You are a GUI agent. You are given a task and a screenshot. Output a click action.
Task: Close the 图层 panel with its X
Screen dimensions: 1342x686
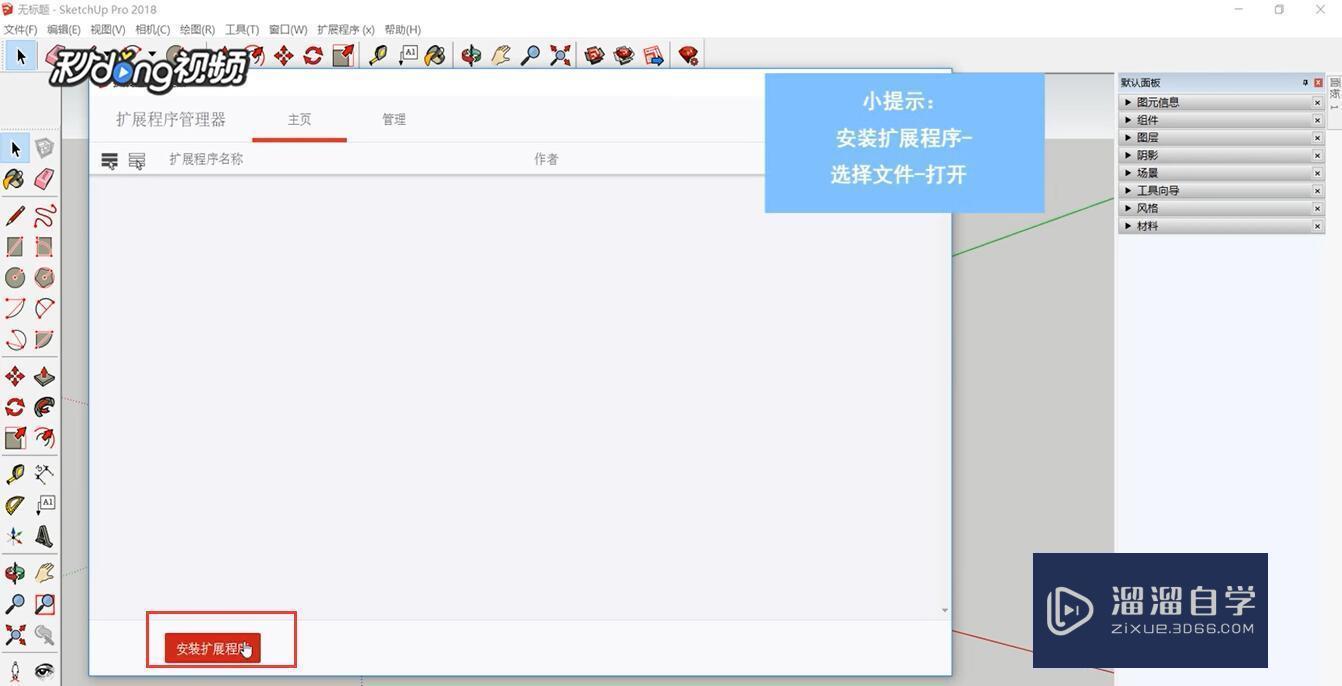[1317, 137]
